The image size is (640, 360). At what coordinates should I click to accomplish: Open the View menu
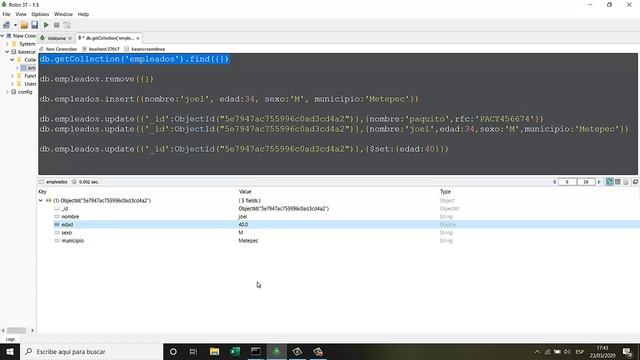coord(21,14)
